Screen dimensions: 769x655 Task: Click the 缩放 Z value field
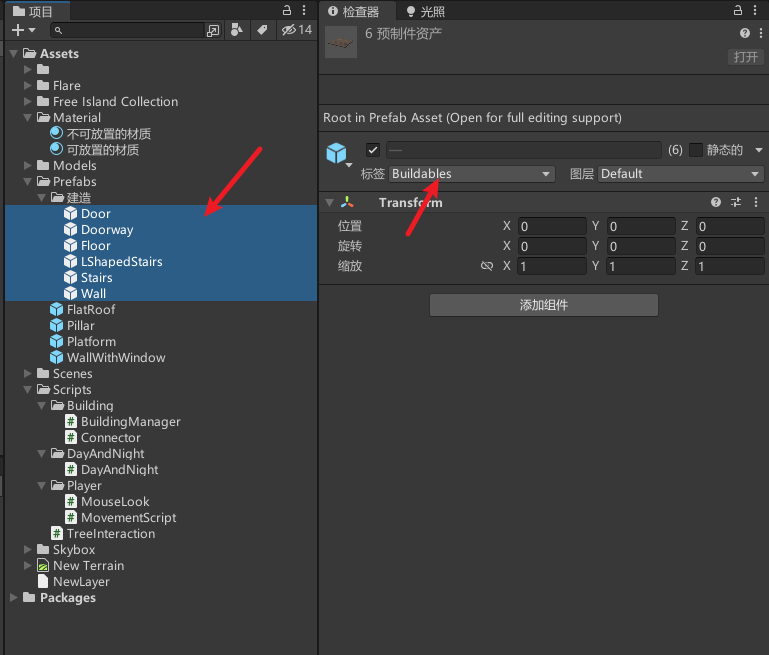tap(730, 266)
